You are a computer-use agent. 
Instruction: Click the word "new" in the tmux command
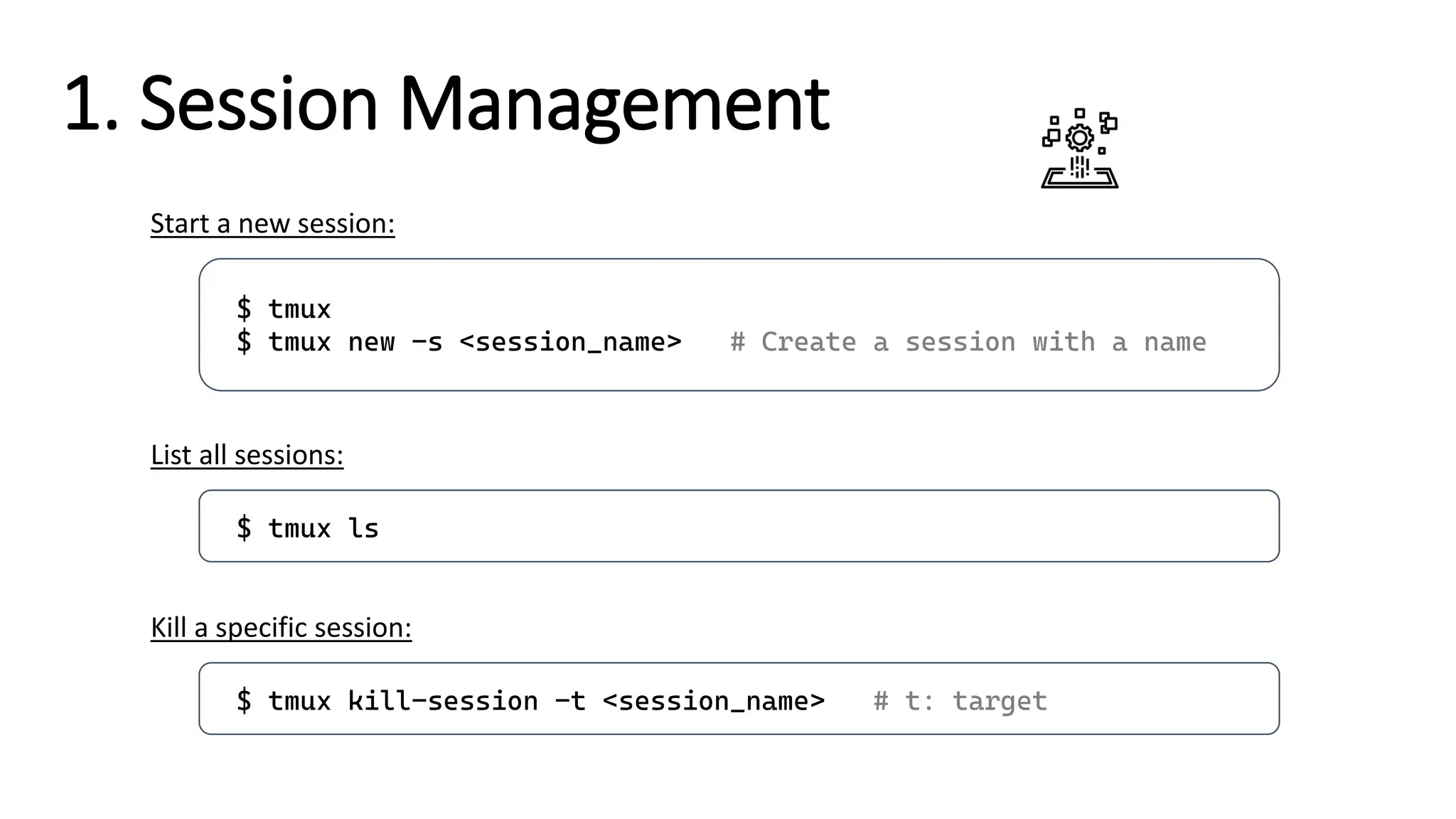[x=370, y=343]
